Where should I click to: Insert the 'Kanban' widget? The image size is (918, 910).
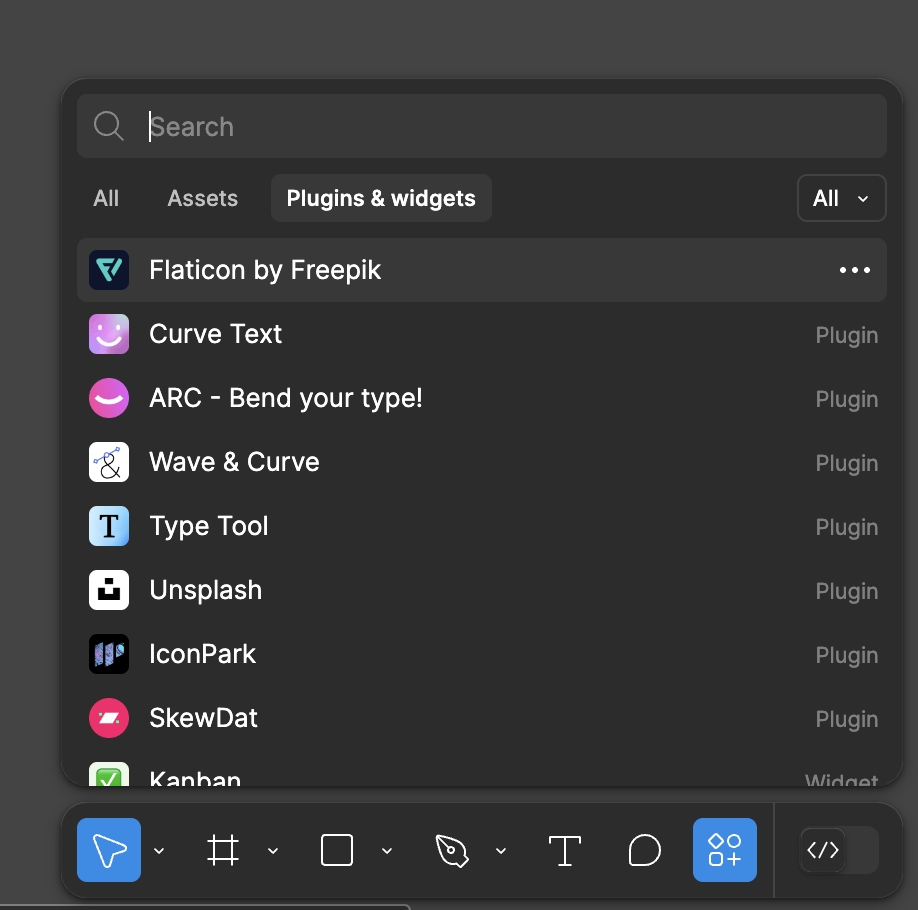click(482, 769)
